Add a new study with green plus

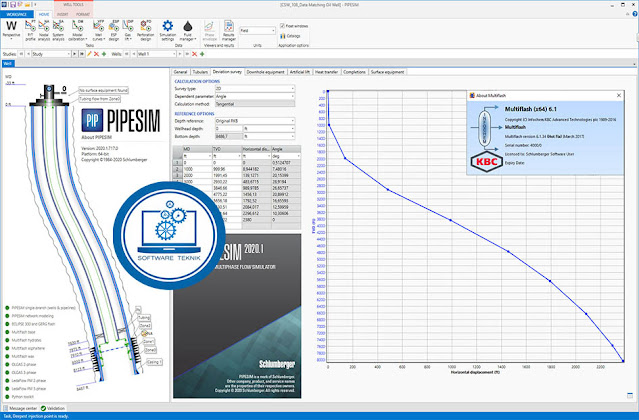coord(104,54)
